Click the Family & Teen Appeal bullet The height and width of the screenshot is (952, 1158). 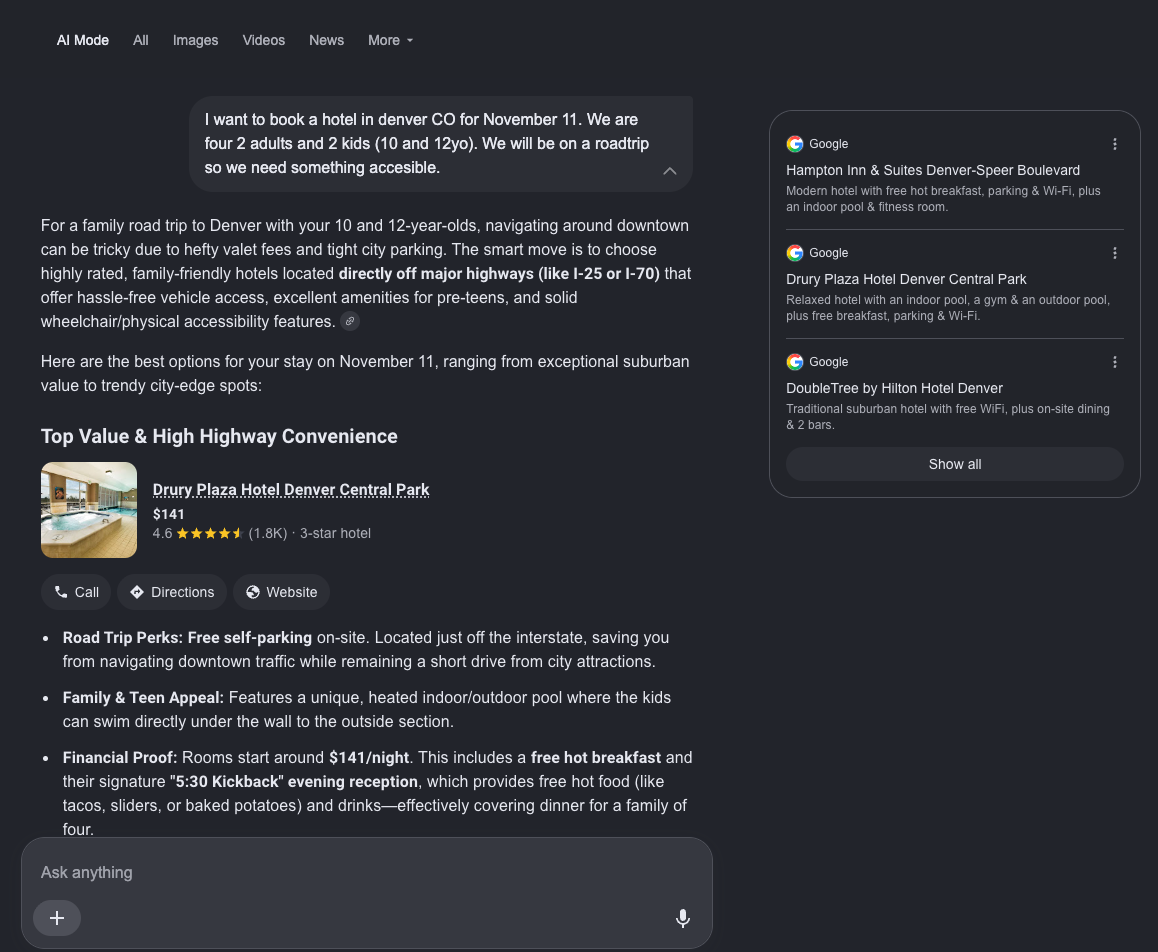[367, 710]
